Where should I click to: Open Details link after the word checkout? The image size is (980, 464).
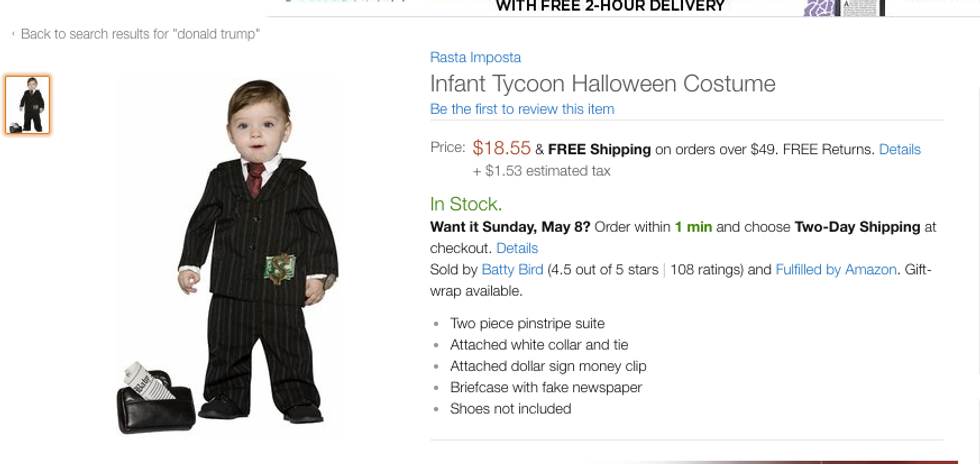[517, 248]
